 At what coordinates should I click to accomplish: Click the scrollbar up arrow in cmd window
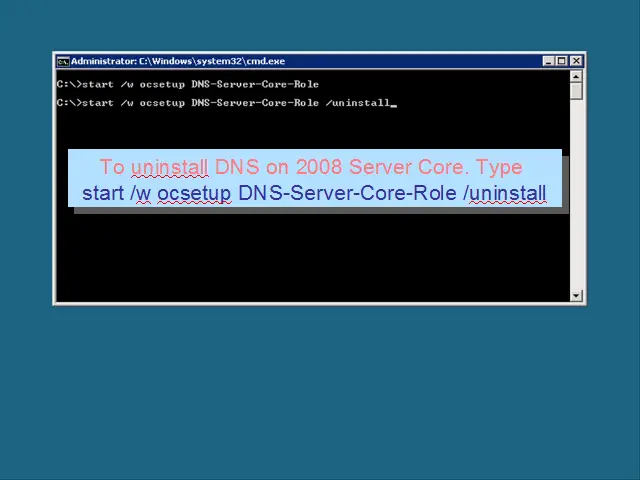pos(576,76)
